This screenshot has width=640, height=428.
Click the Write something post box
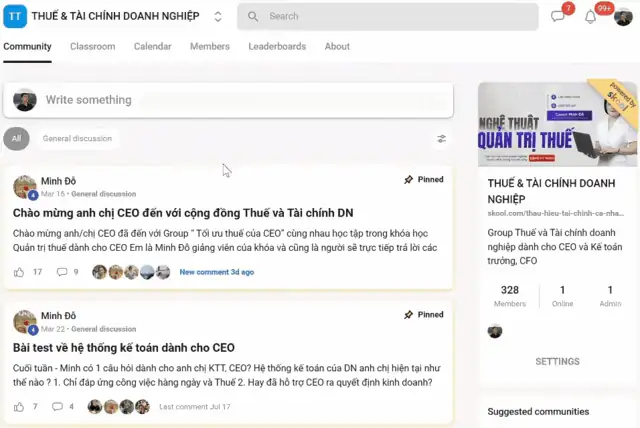[229, 100]
